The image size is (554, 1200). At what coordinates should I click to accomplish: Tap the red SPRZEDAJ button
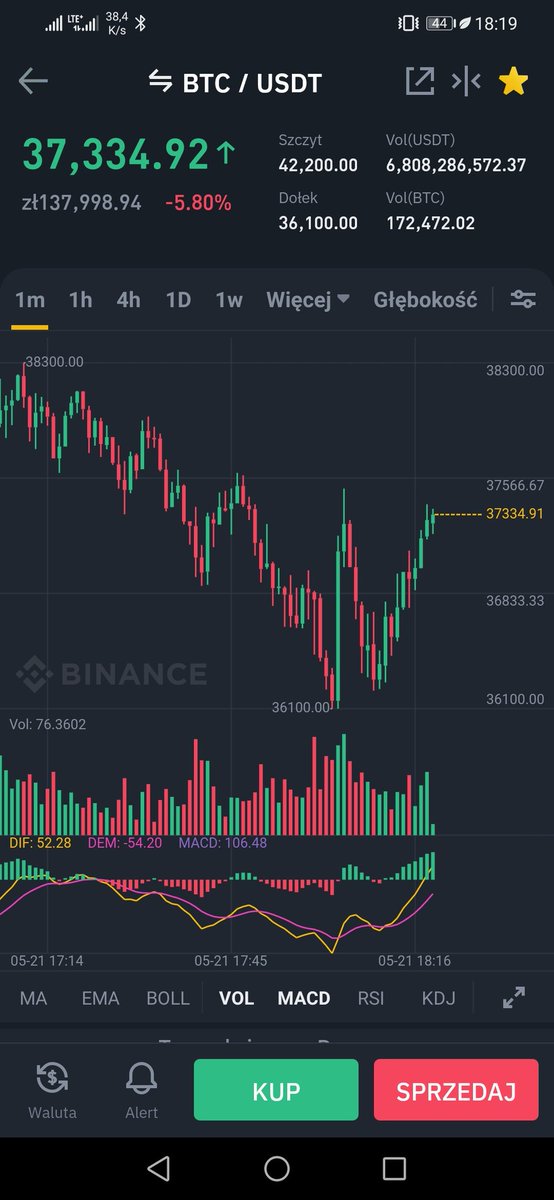point(456,1091)
